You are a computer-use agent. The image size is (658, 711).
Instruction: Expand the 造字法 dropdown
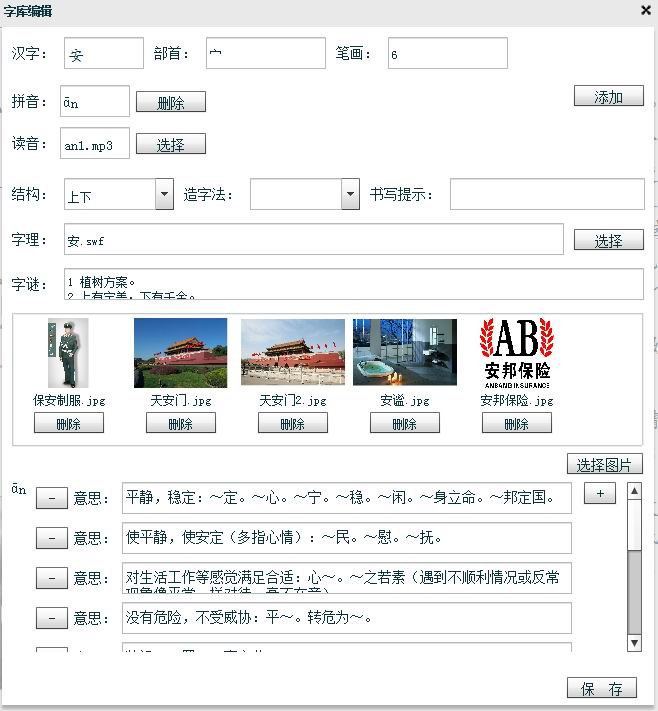350,194
